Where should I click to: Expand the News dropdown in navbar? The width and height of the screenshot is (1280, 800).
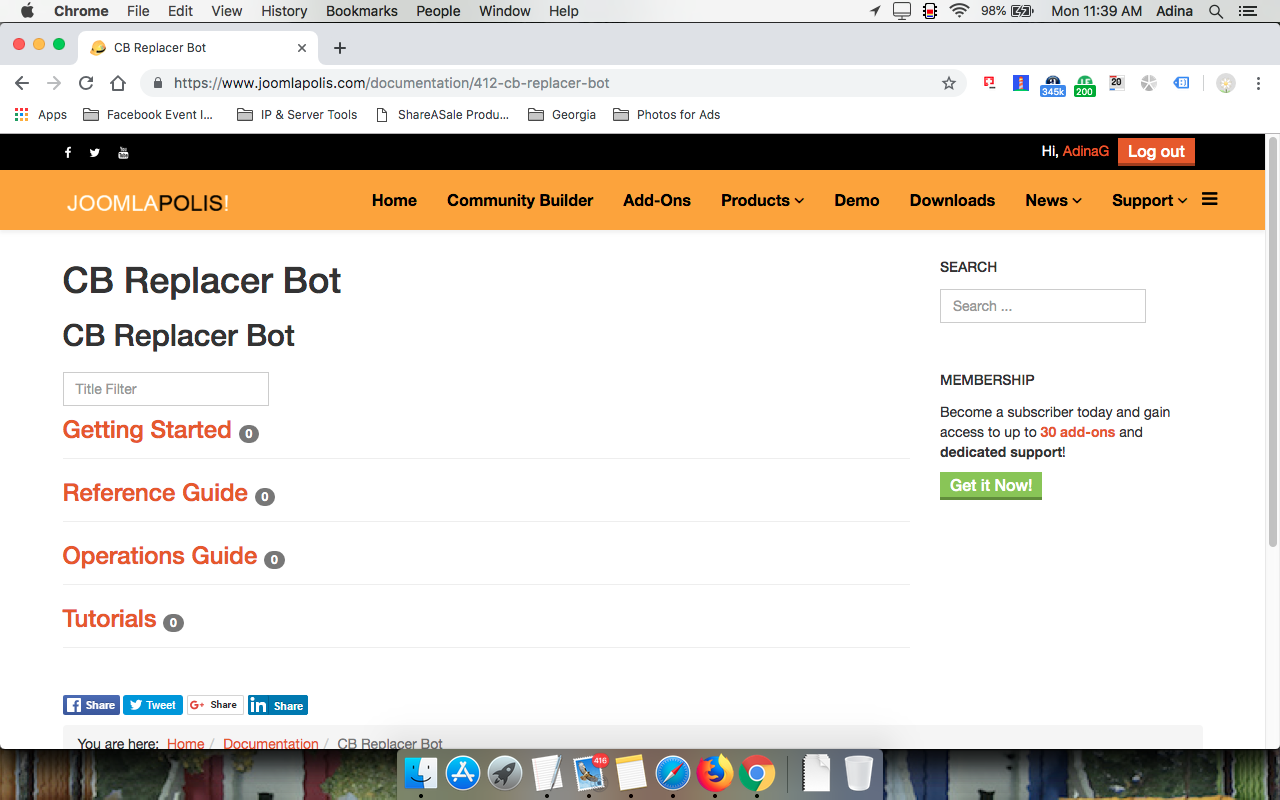click(1053, 200)
